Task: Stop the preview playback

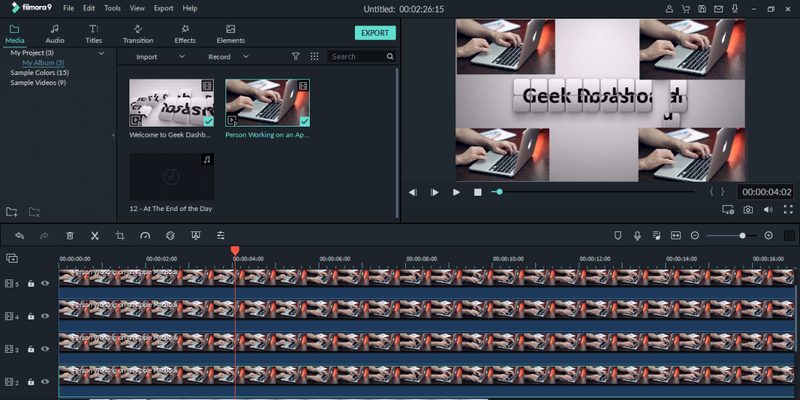Action: [x=478, y=192]
